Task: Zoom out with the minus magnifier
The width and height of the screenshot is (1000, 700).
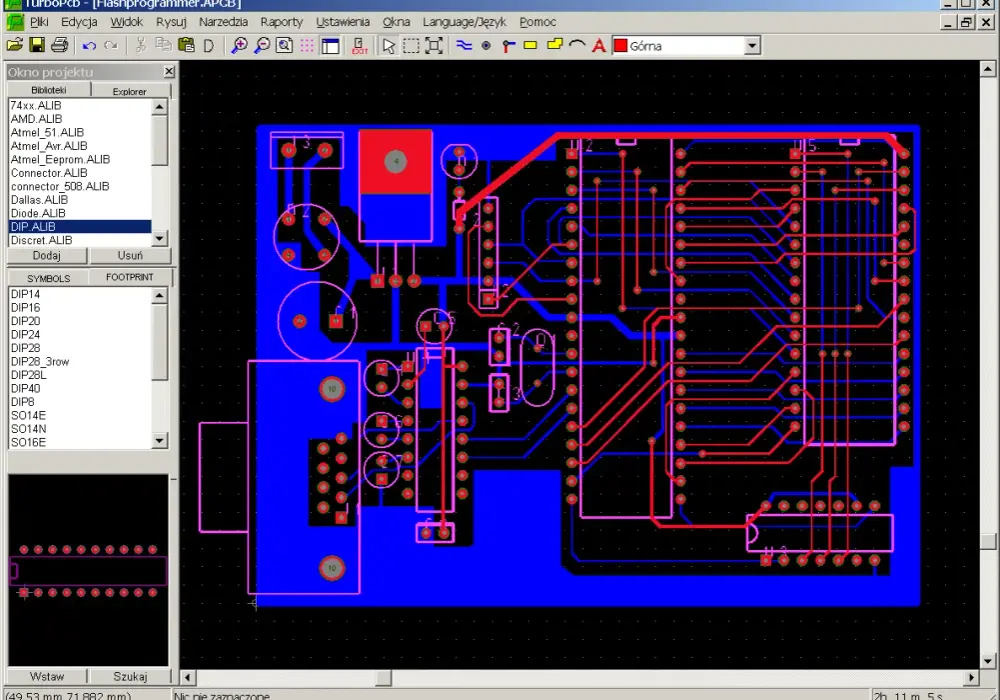Action: [261, 45]
